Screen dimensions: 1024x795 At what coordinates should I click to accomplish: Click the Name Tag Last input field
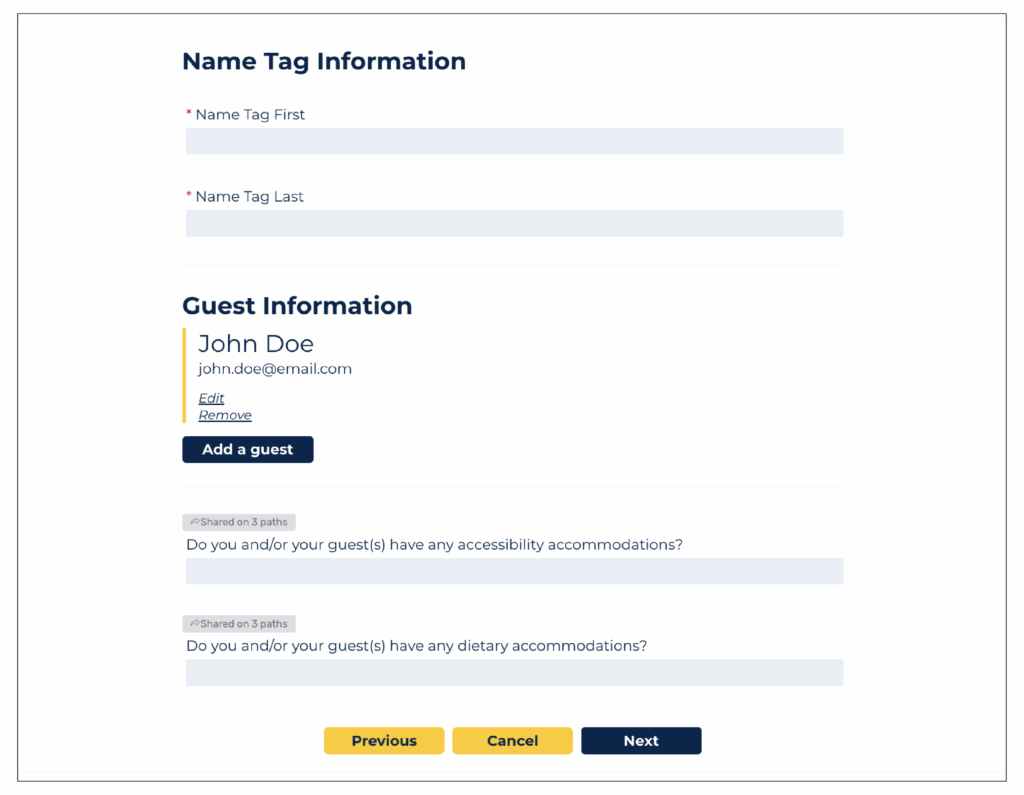coord(514,223)
